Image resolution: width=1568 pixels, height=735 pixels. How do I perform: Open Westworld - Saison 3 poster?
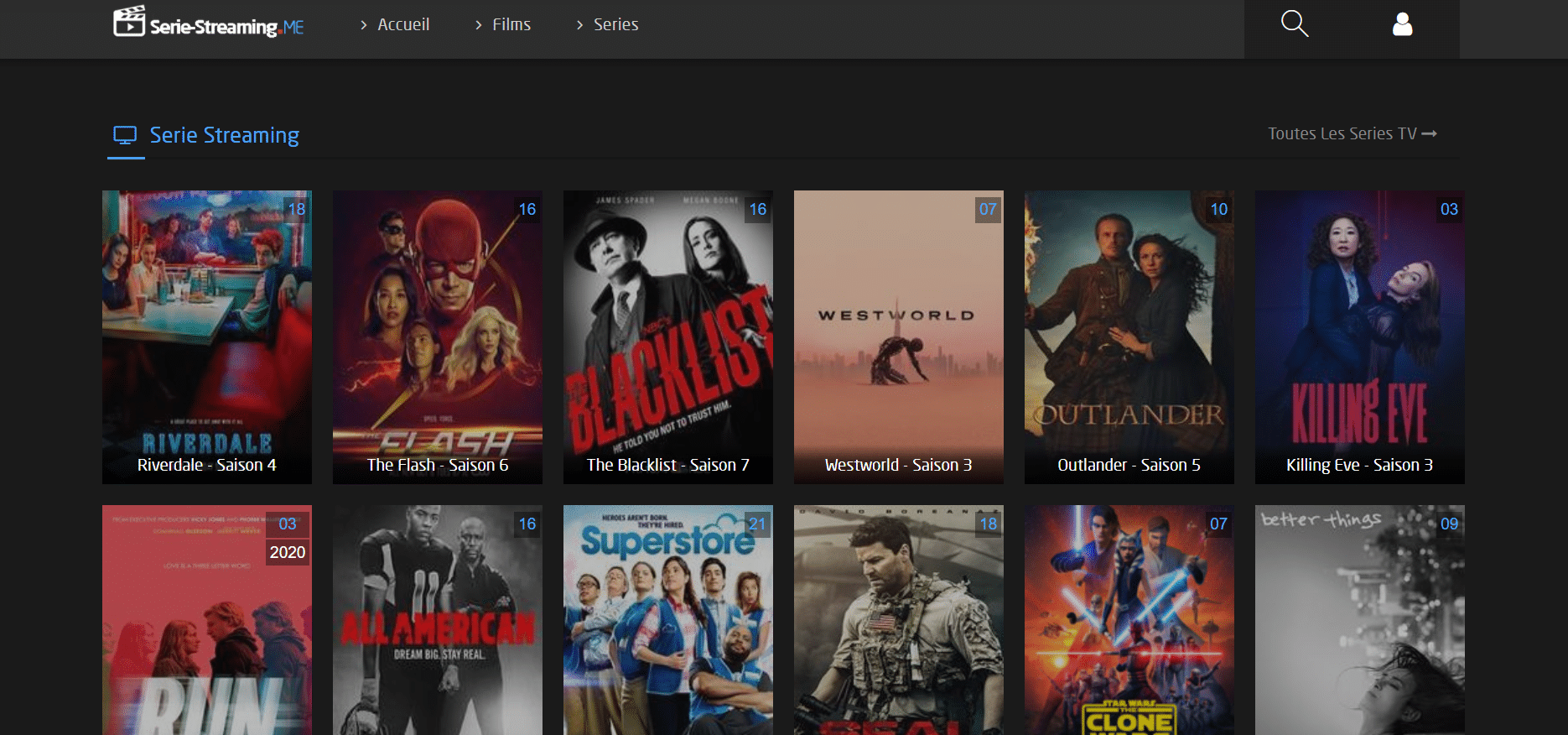[x=899, y=337]
